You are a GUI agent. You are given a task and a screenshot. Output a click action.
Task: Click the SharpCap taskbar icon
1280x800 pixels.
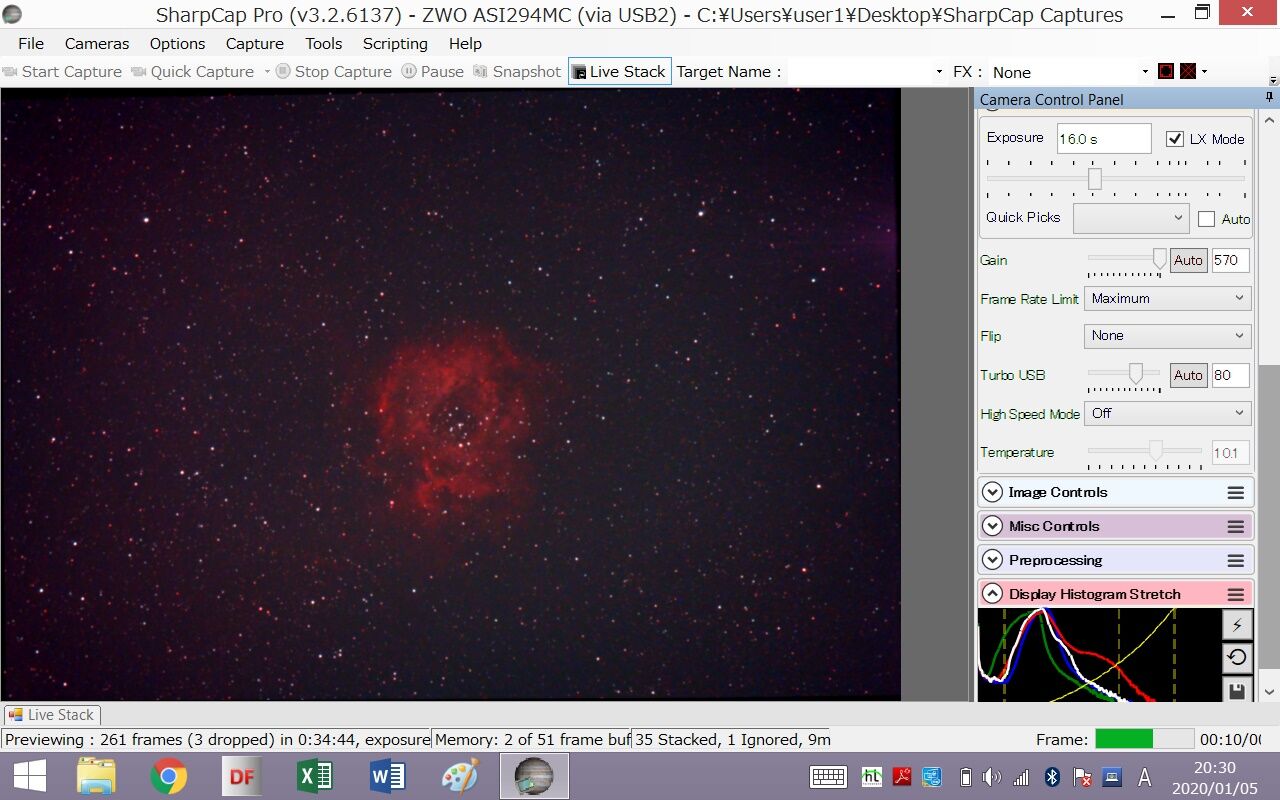click(x=534, y=776)
